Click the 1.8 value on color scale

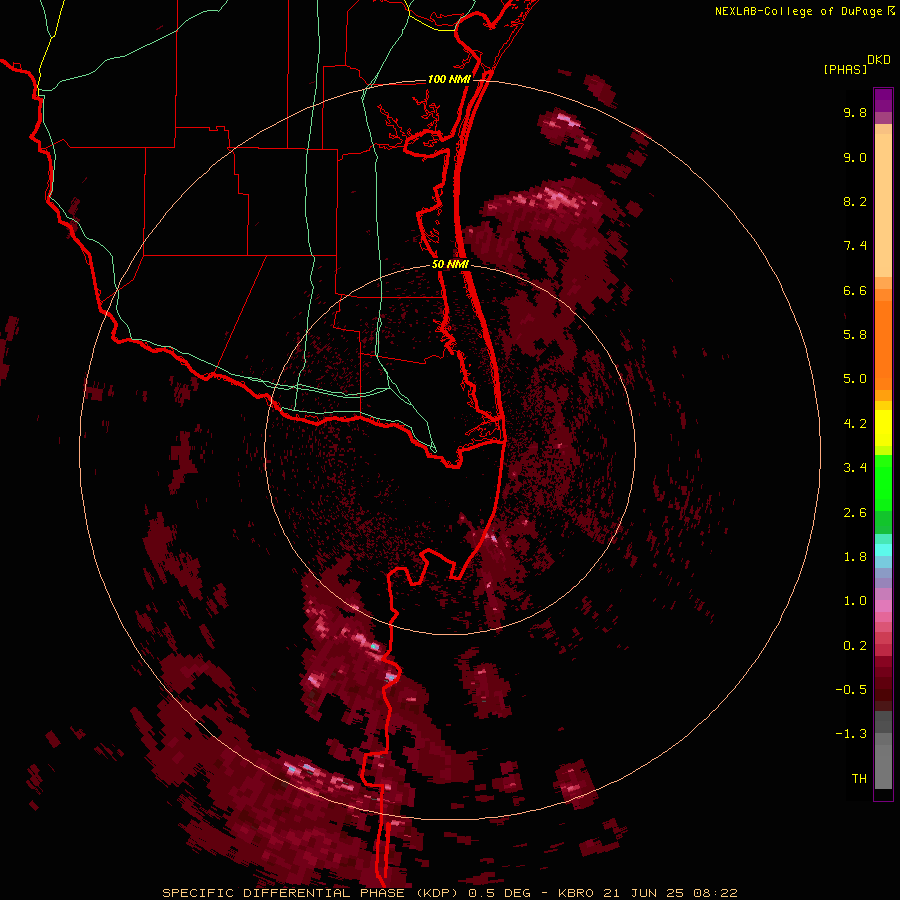pyautogui.click(x=855, y=557)
